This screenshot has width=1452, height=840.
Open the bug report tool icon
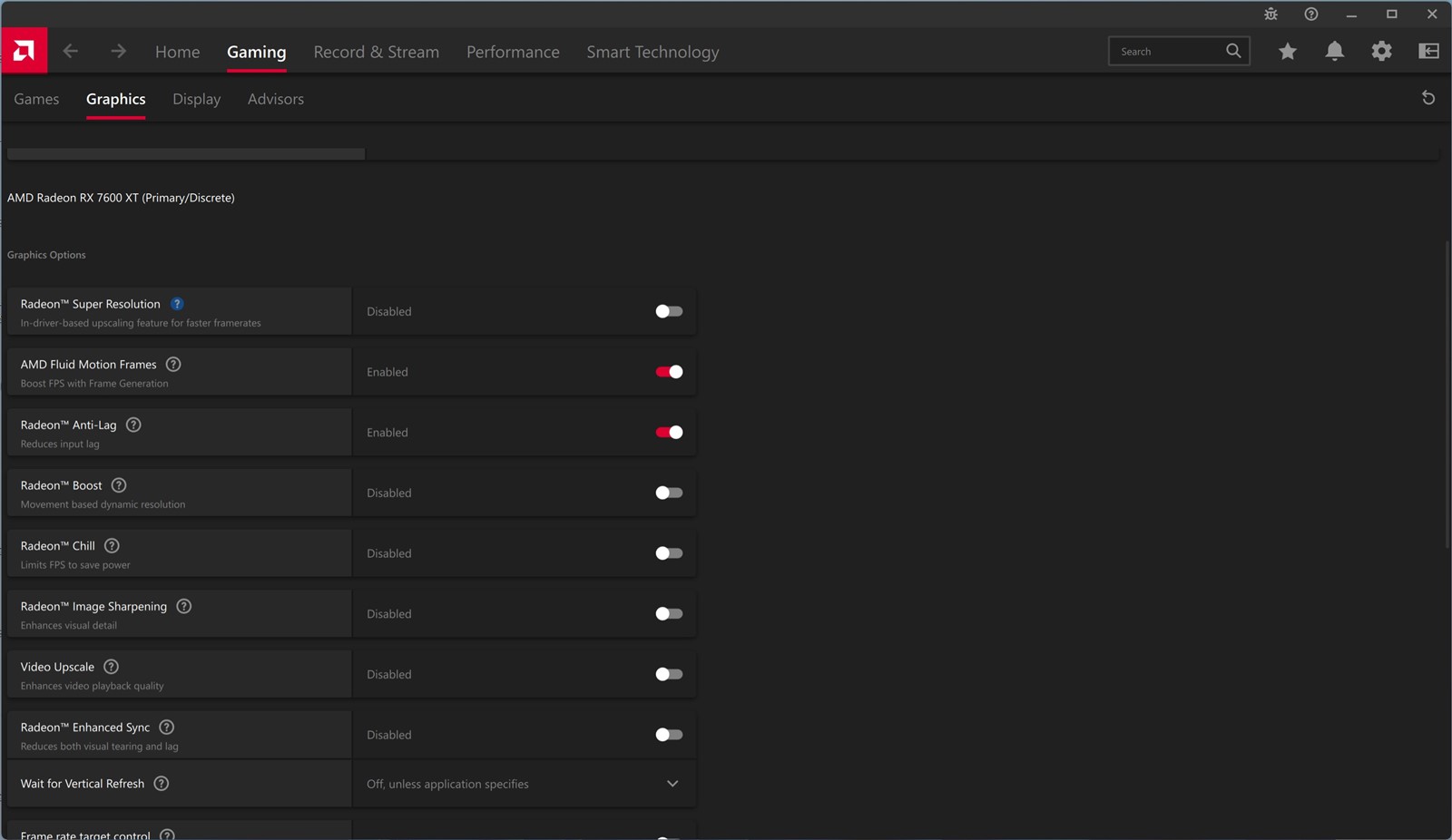point(1270,14)
